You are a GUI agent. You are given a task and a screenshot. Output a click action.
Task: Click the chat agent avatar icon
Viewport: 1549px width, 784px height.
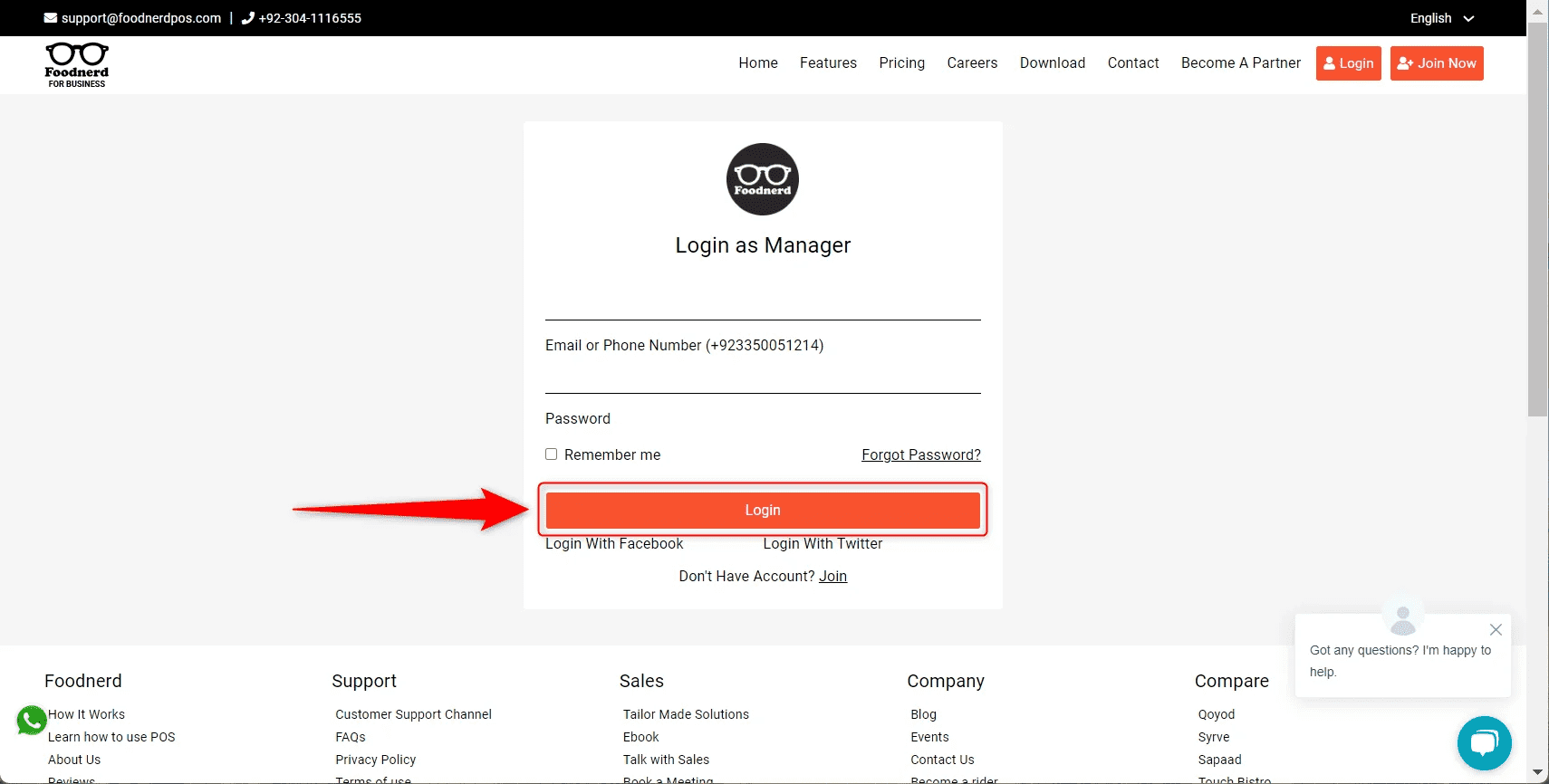point(1403,620)
